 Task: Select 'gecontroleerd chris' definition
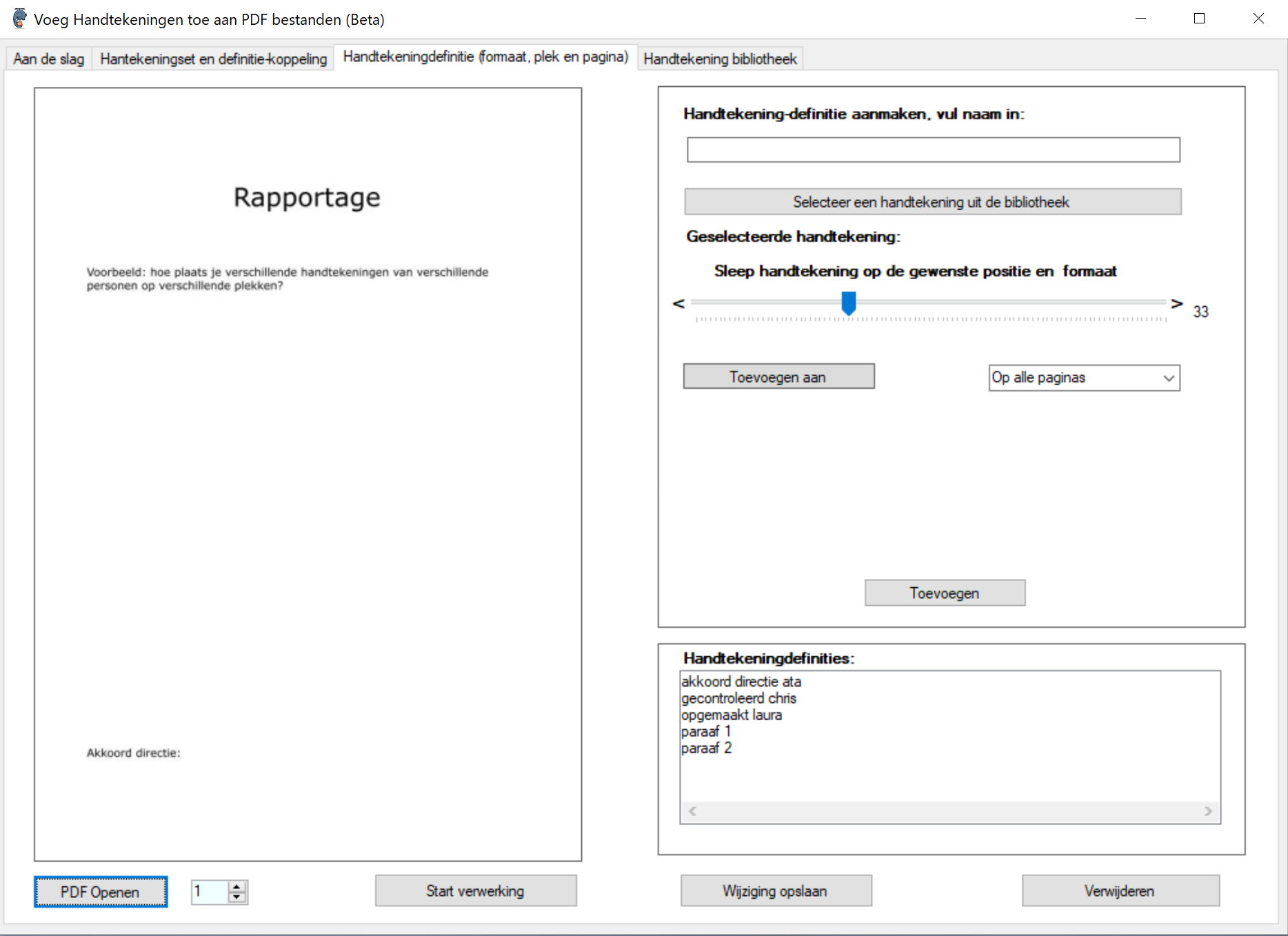(x=738, y=698)
